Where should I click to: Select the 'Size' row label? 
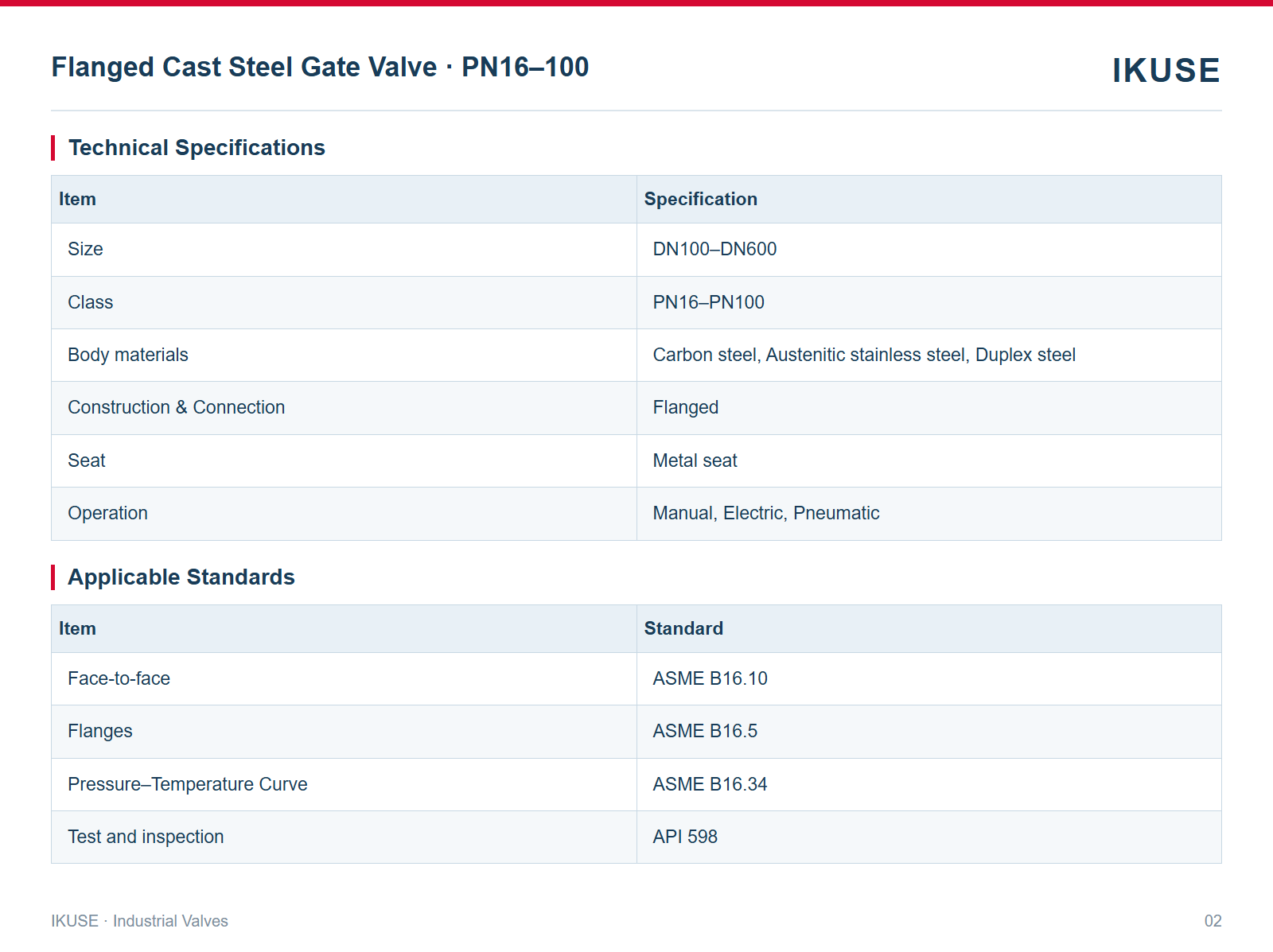(85, 249)
